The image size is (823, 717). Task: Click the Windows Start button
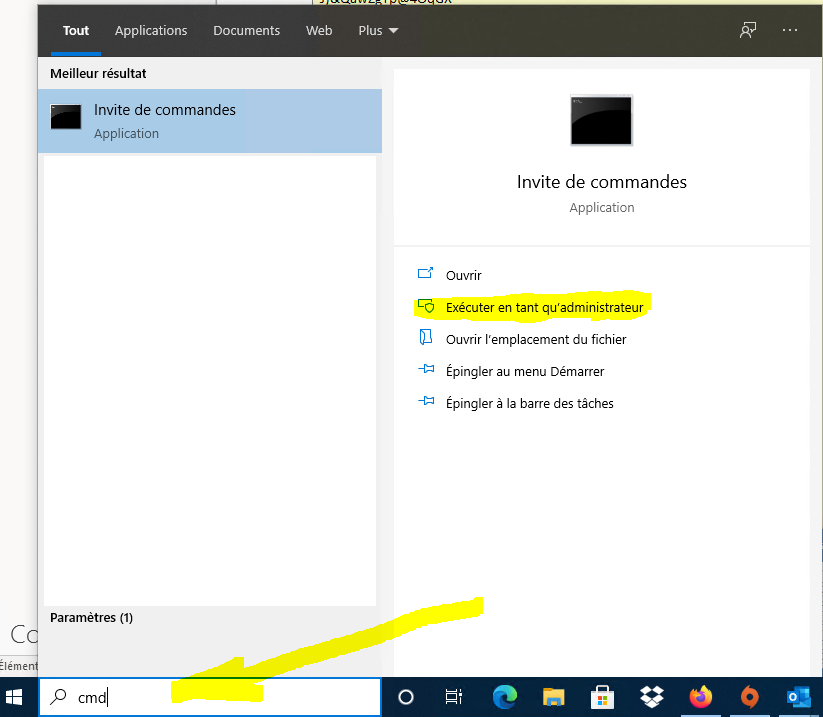coord(15,697)
